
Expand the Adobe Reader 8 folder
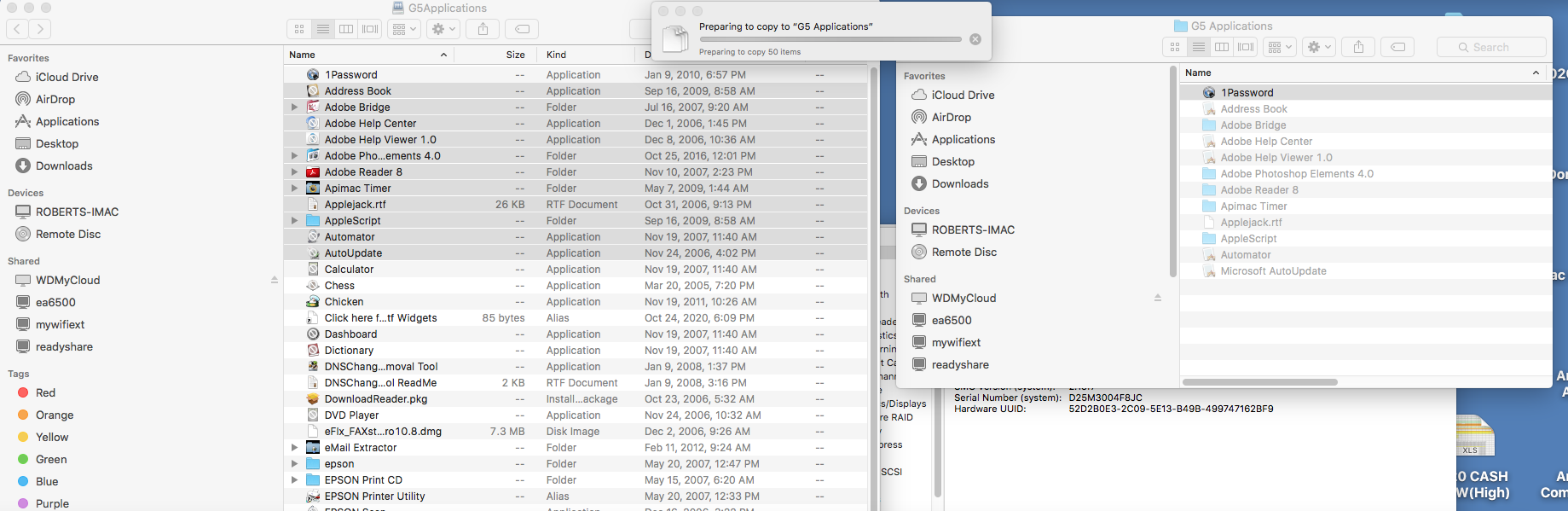294,172
